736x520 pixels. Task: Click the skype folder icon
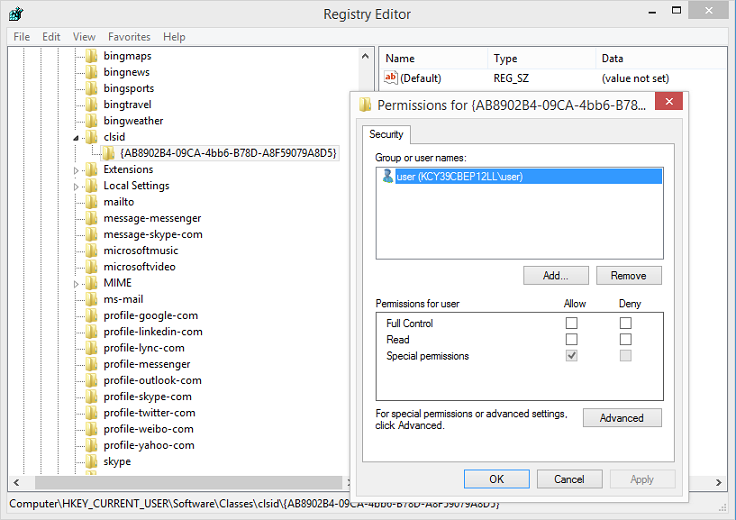pyautogui.click(x=92, y=461)
